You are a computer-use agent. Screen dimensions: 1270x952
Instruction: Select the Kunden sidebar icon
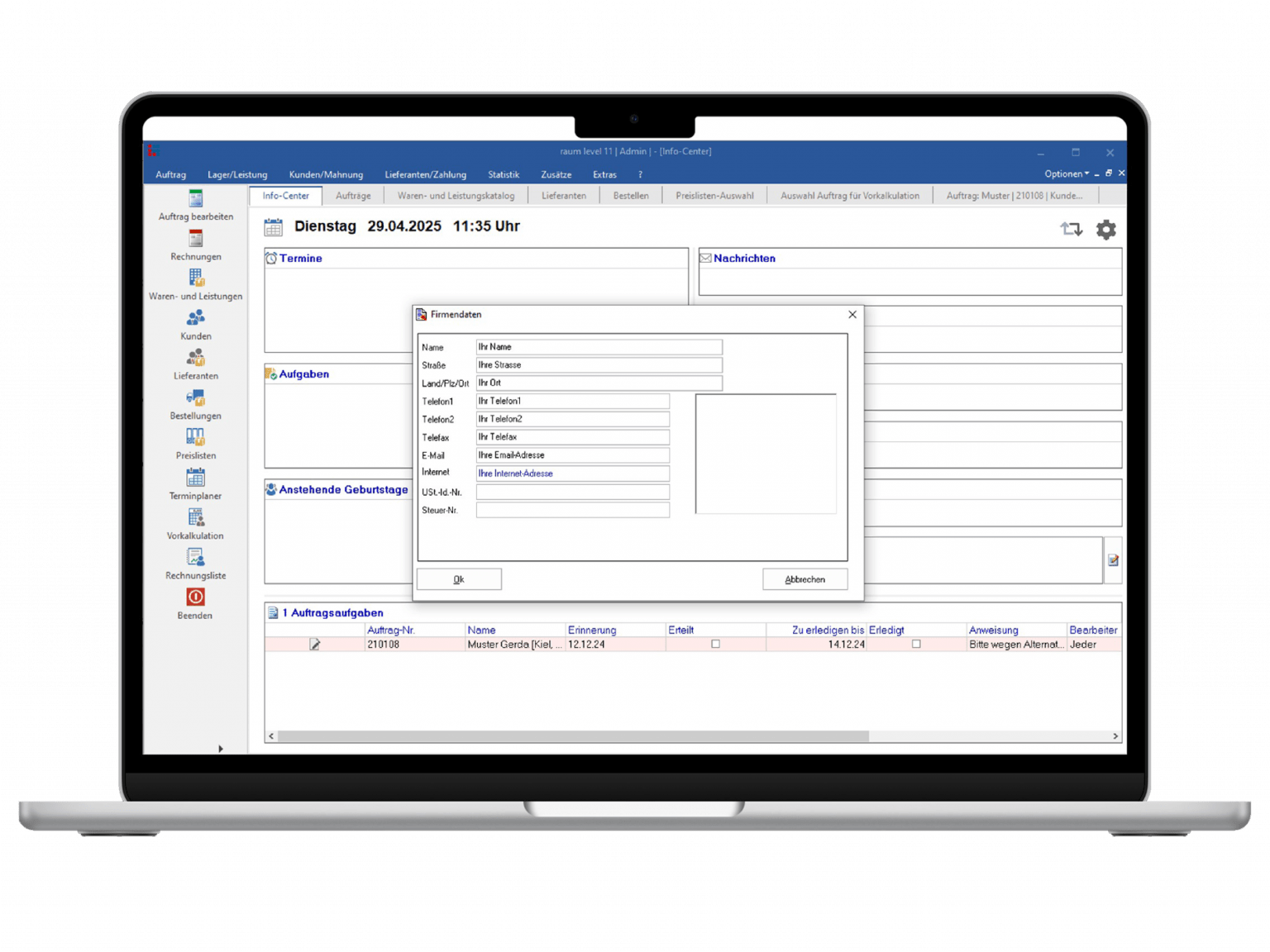pyautogui.click(x=195, y=319)
